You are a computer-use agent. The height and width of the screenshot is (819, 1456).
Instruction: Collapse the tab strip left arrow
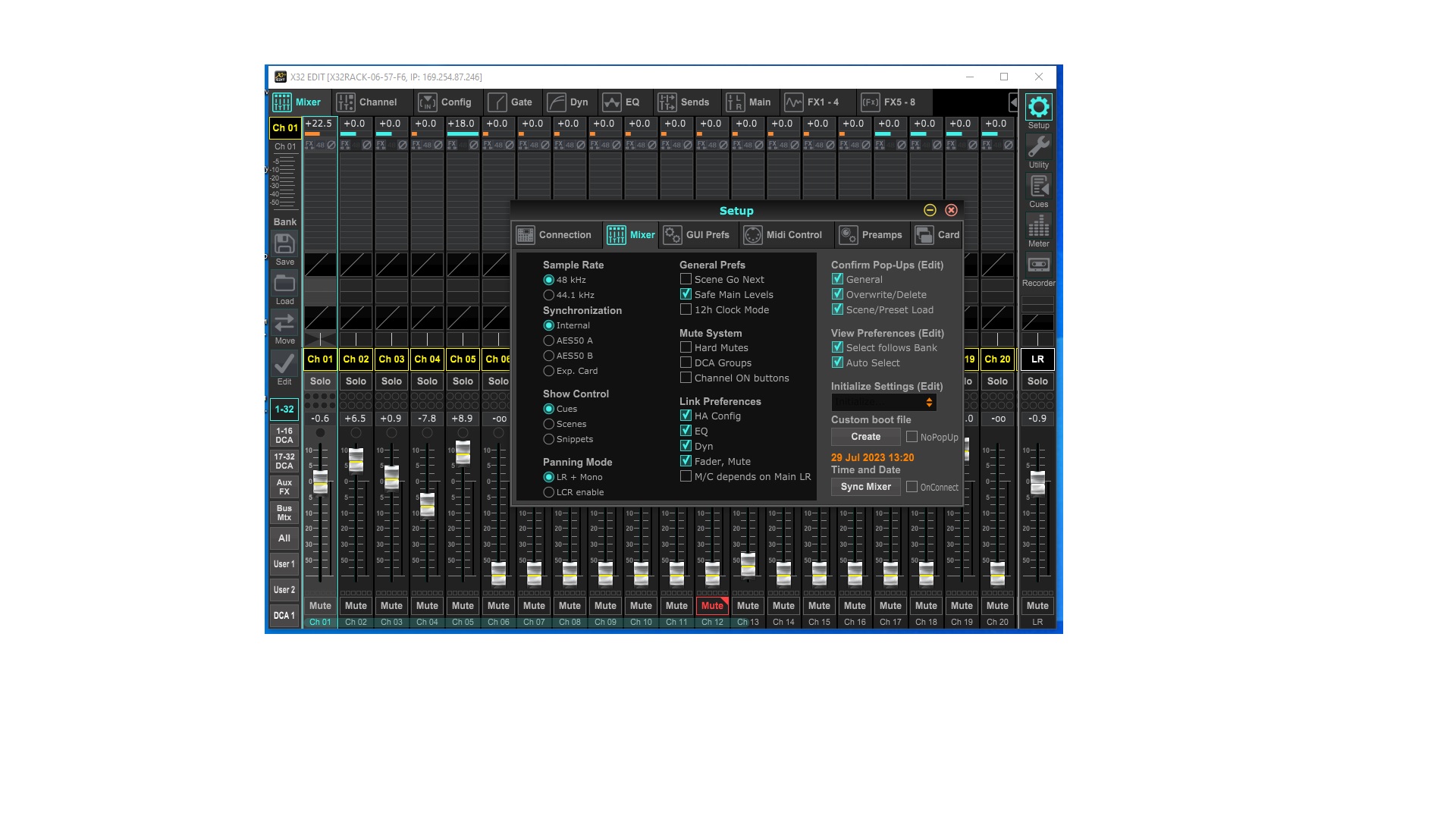(1013, 102)
